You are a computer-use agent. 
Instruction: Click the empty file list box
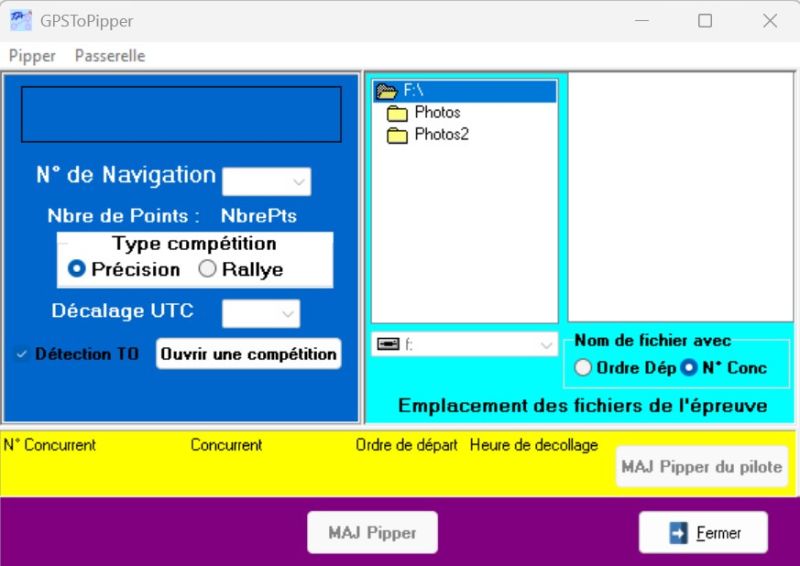(680, 197)
